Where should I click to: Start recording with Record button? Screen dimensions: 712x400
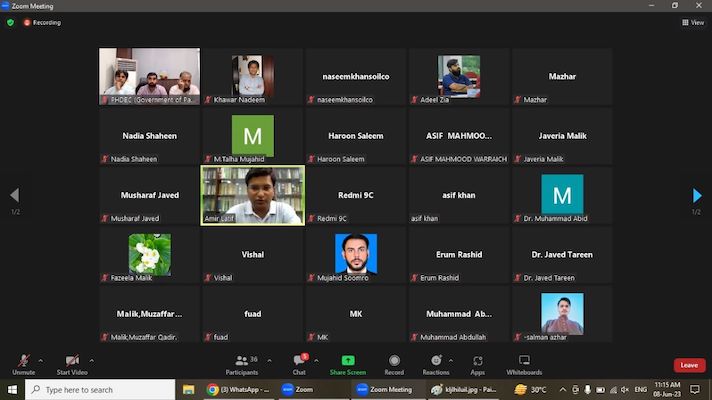coord(394,362)
